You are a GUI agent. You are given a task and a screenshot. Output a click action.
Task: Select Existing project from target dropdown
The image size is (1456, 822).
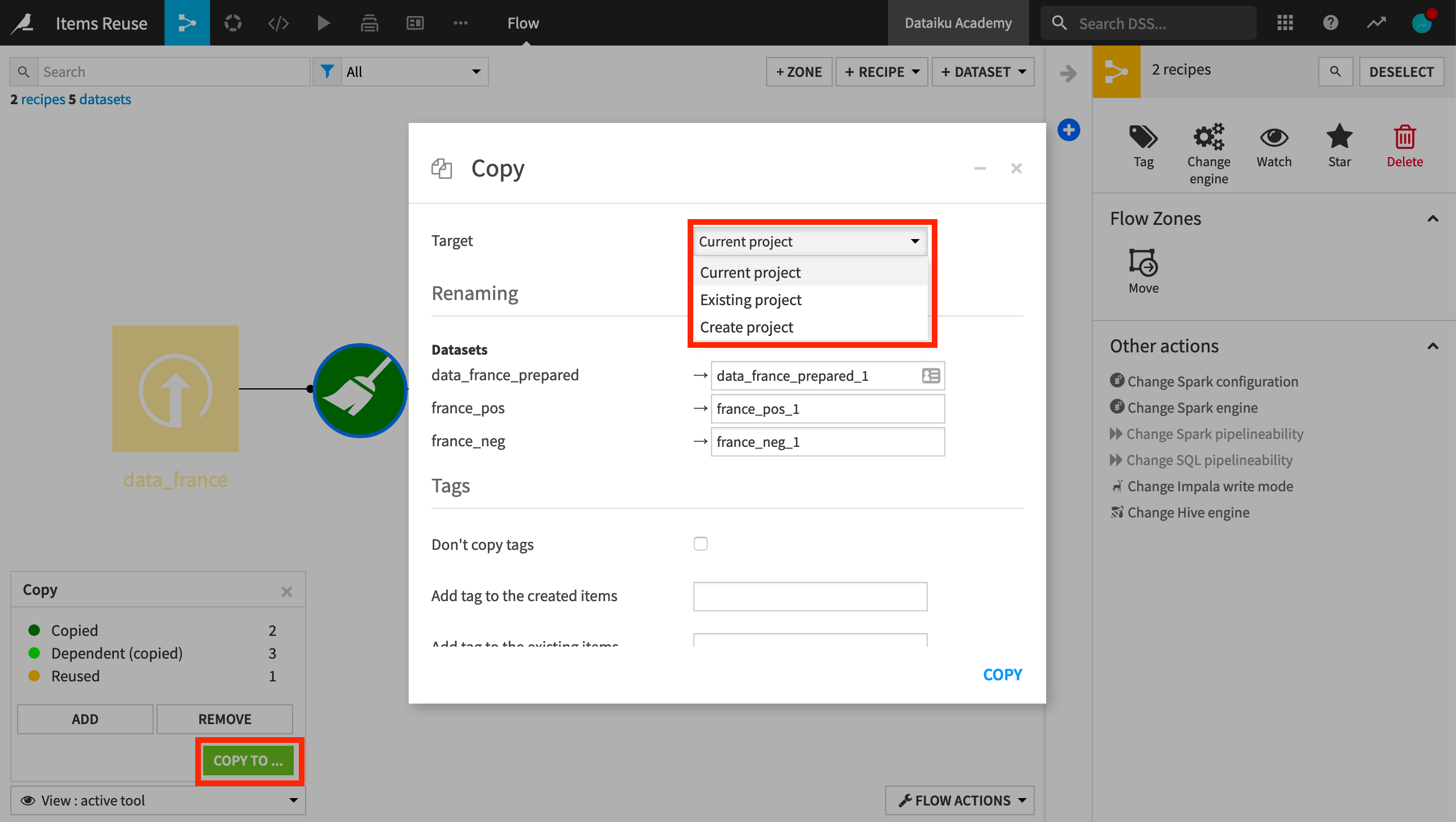point(750,299)
